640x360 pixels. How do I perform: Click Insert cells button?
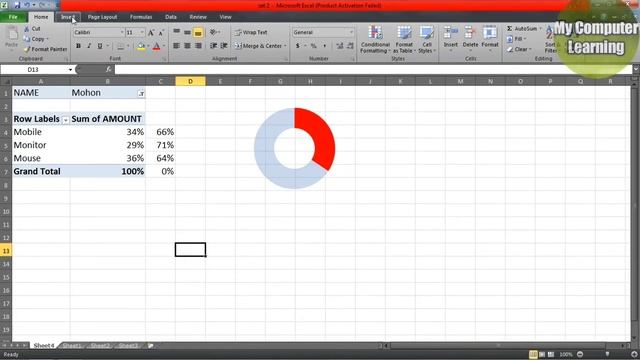(451, 38)
